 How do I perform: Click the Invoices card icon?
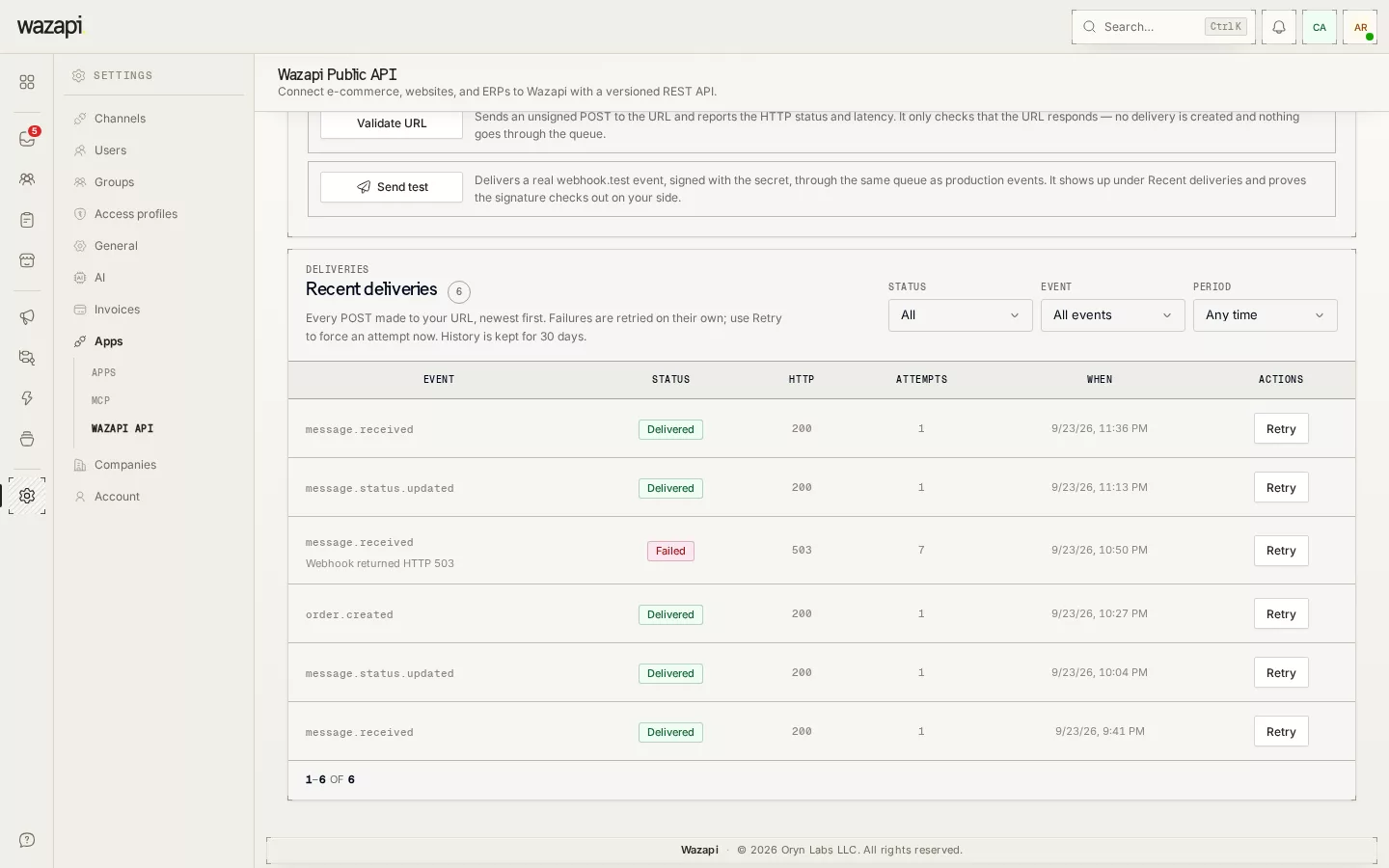tap(80, 310)
